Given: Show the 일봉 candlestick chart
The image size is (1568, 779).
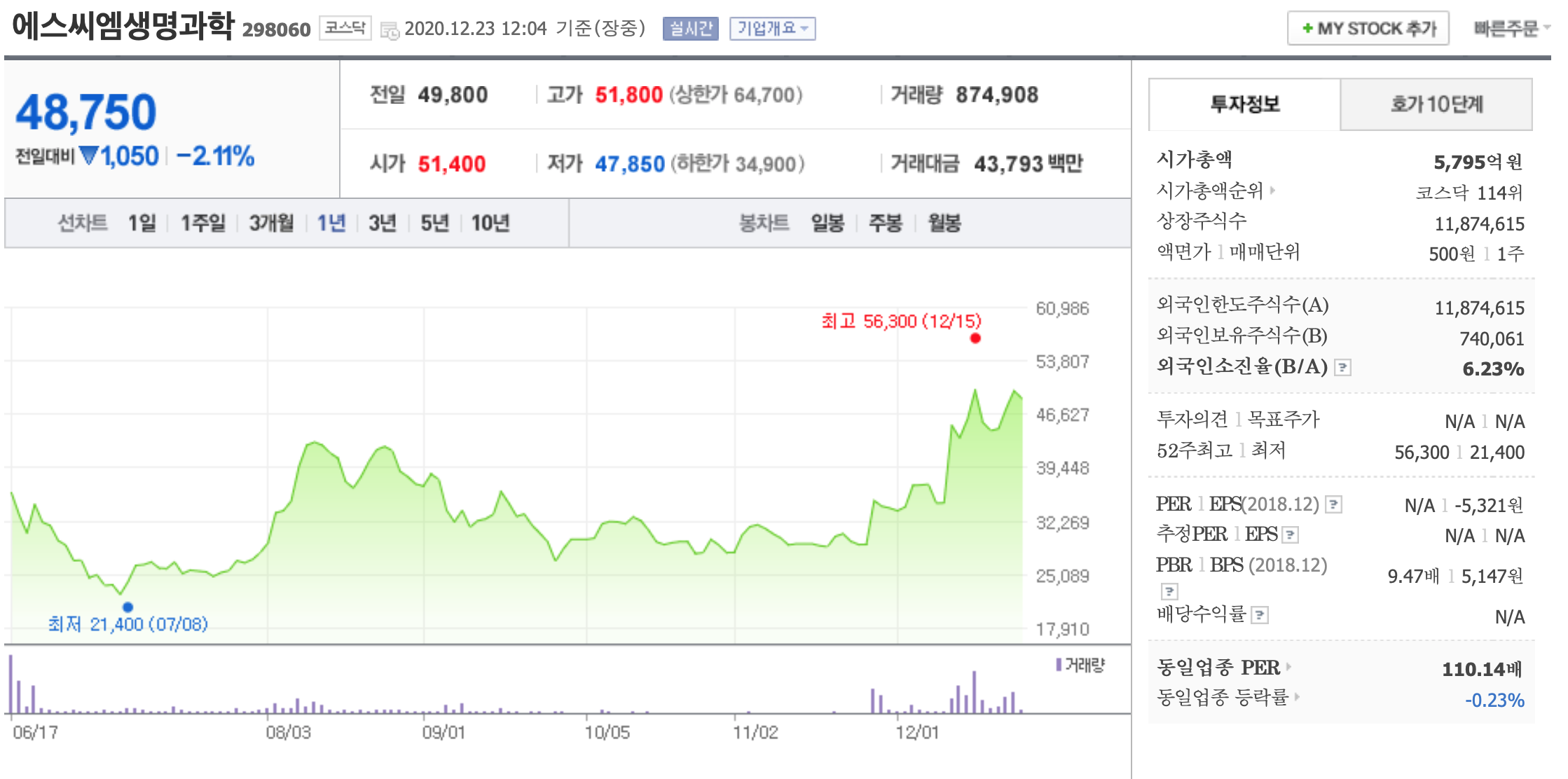Looking at the screenshot, I should [827, 223].
